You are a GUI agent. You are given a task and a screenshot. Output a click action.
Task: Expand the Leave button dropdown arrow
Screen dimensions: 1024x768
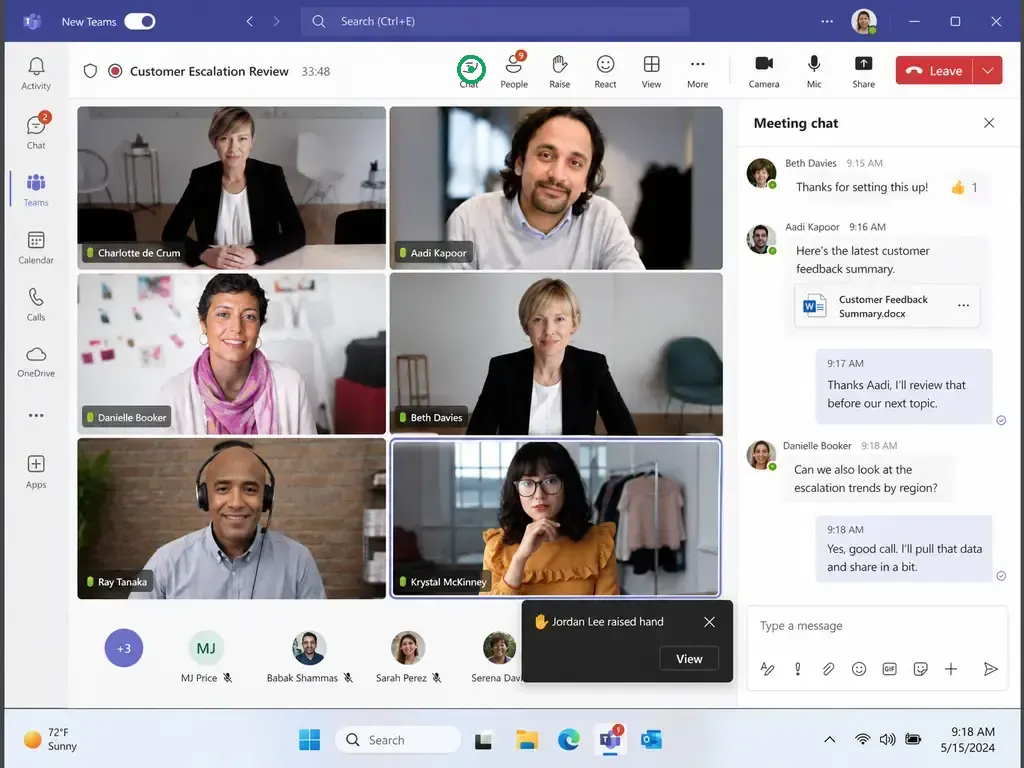click(x=988, y=71)
